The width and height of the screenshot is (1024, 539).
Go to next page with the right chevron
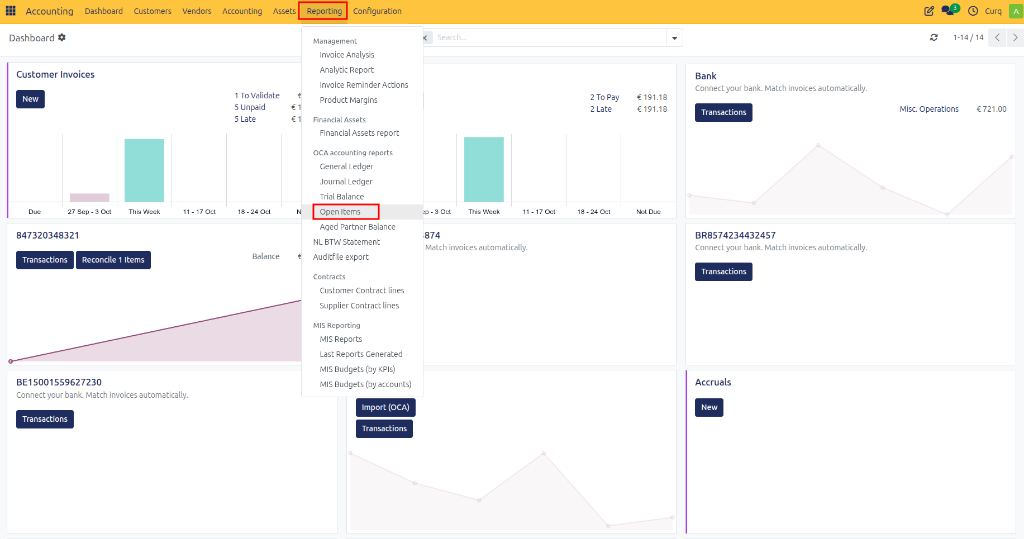click(1015, 38)
